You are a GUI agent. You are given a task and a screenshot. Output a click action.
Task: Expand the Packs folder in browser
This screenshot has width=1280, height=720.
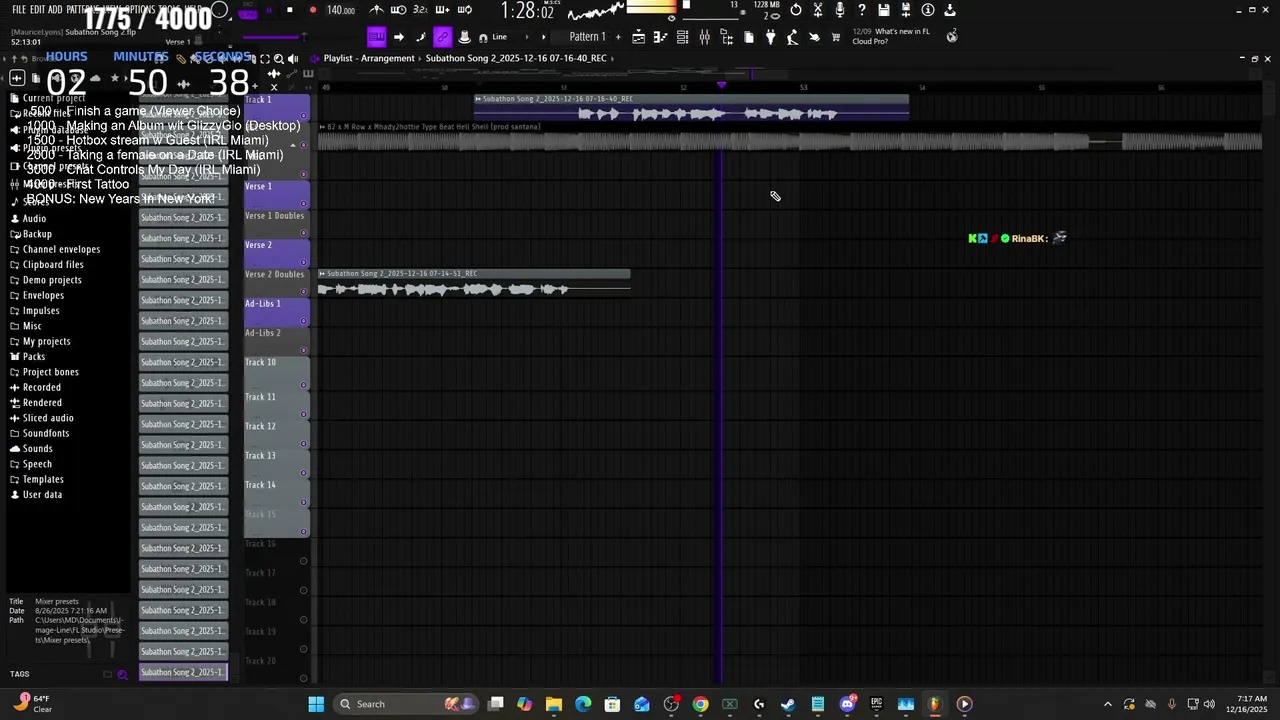click(x=34, y=356)
